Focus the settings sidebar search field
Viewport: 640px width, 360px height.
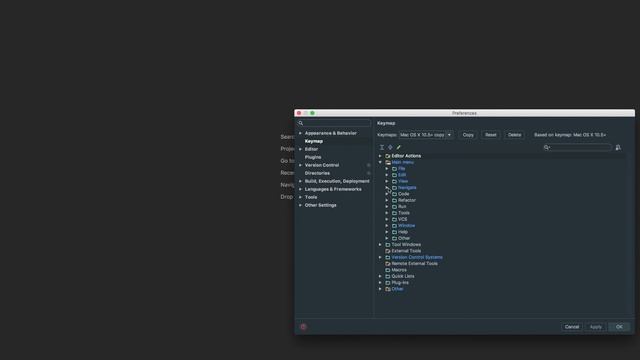pyautogui.click(x=334, y=123)
